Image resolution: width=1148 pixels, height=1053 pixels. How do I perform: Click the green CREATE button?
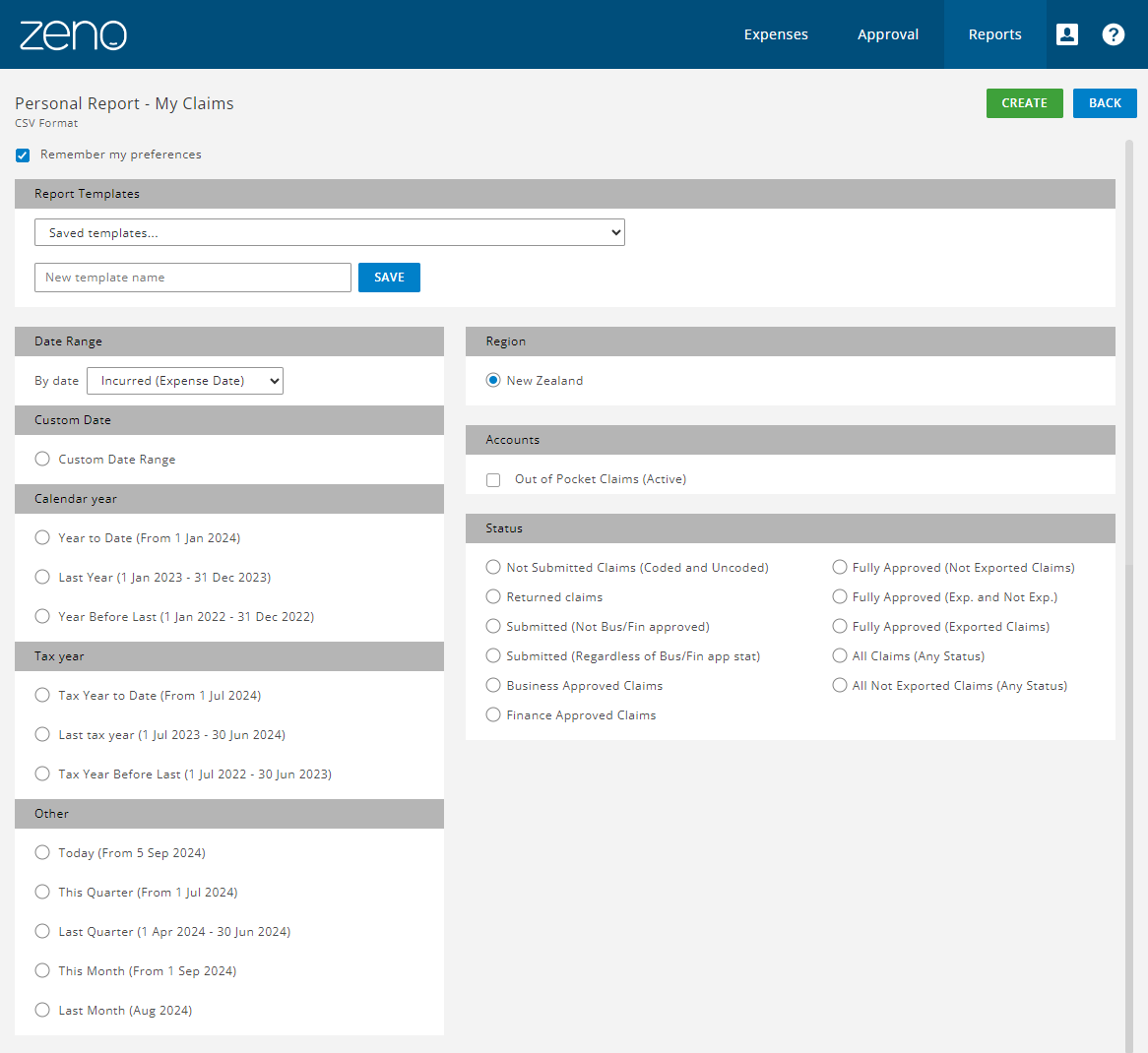coord(1024,103)
